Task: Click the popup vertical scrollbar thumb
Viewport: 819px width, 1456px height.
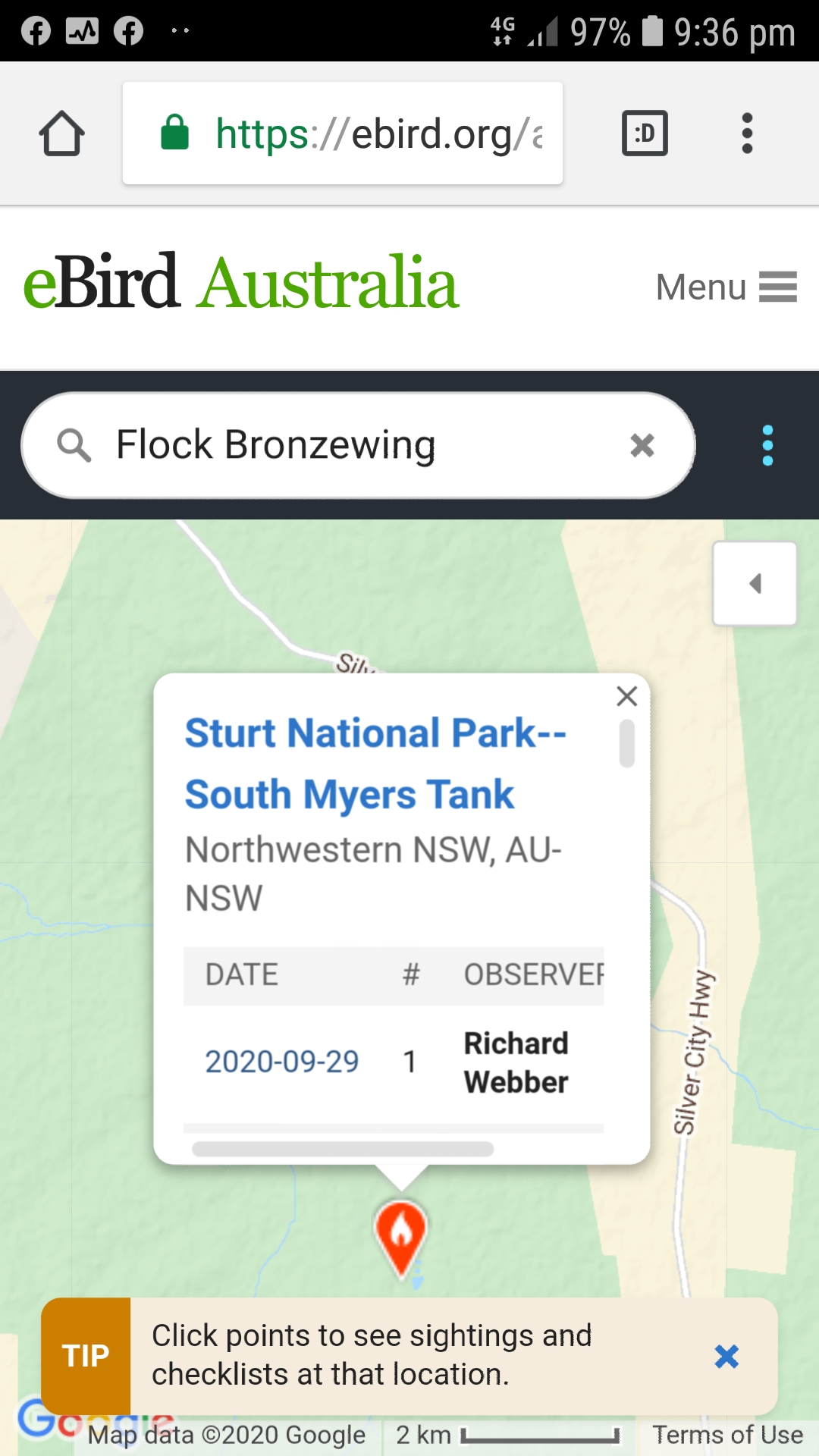Action: (x=627, y=743)
